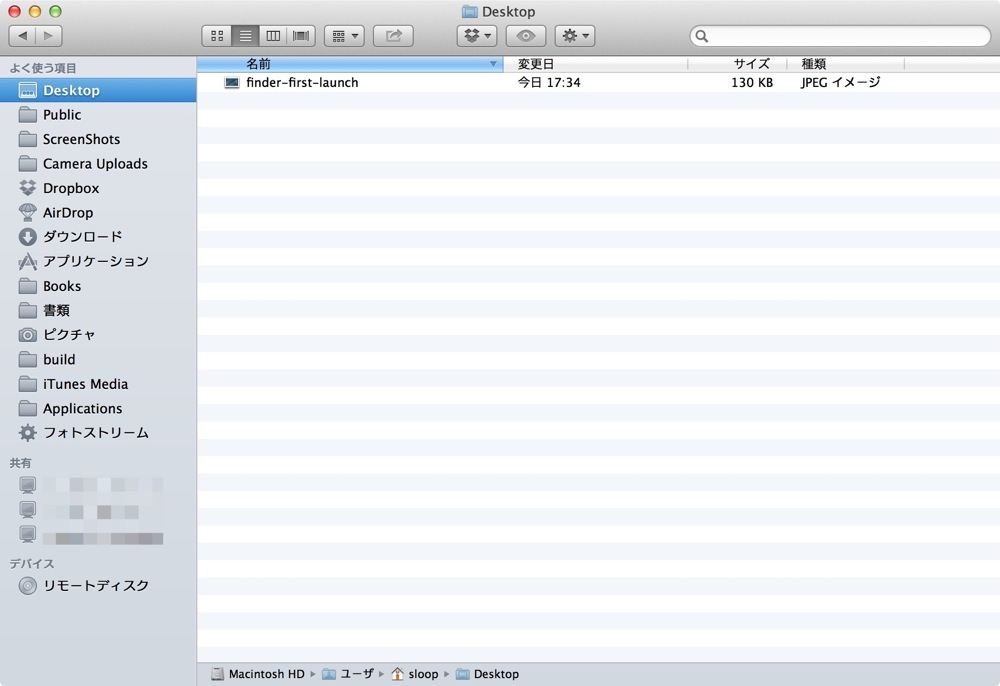Sort by サイズ column header
This screenshot has height=686, width=1000.
(x=738, y=64)
